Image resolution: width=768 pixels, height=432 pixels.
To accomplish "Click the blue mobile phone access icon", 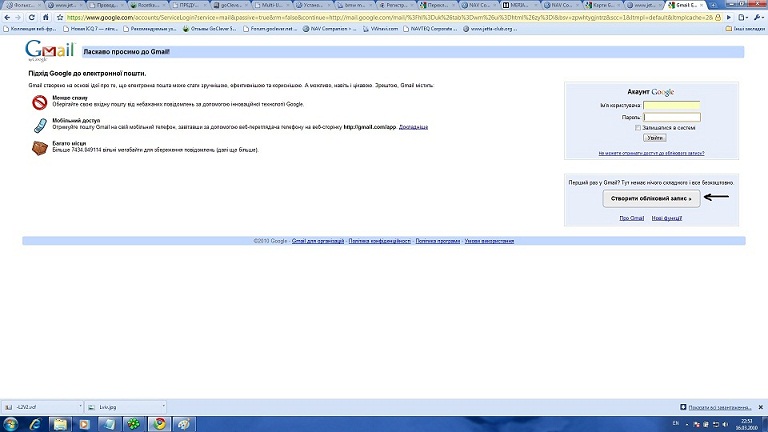I will [40, 125].
